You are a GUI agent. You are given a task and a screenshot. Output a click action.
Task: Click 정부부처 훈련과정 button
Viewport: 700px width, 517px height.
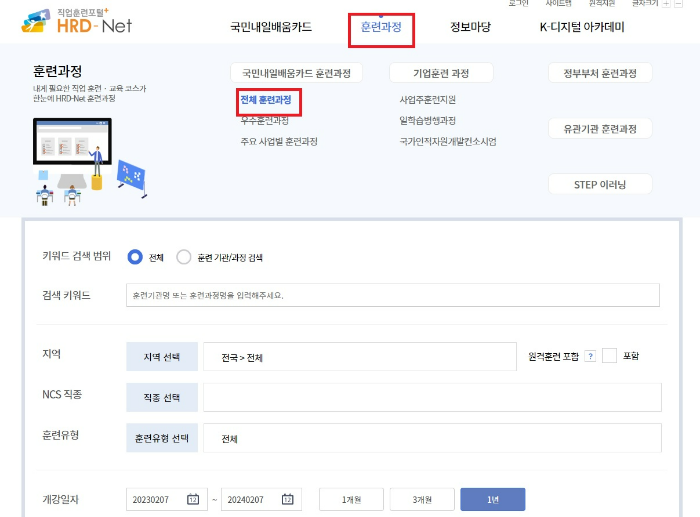click(600, 73)
